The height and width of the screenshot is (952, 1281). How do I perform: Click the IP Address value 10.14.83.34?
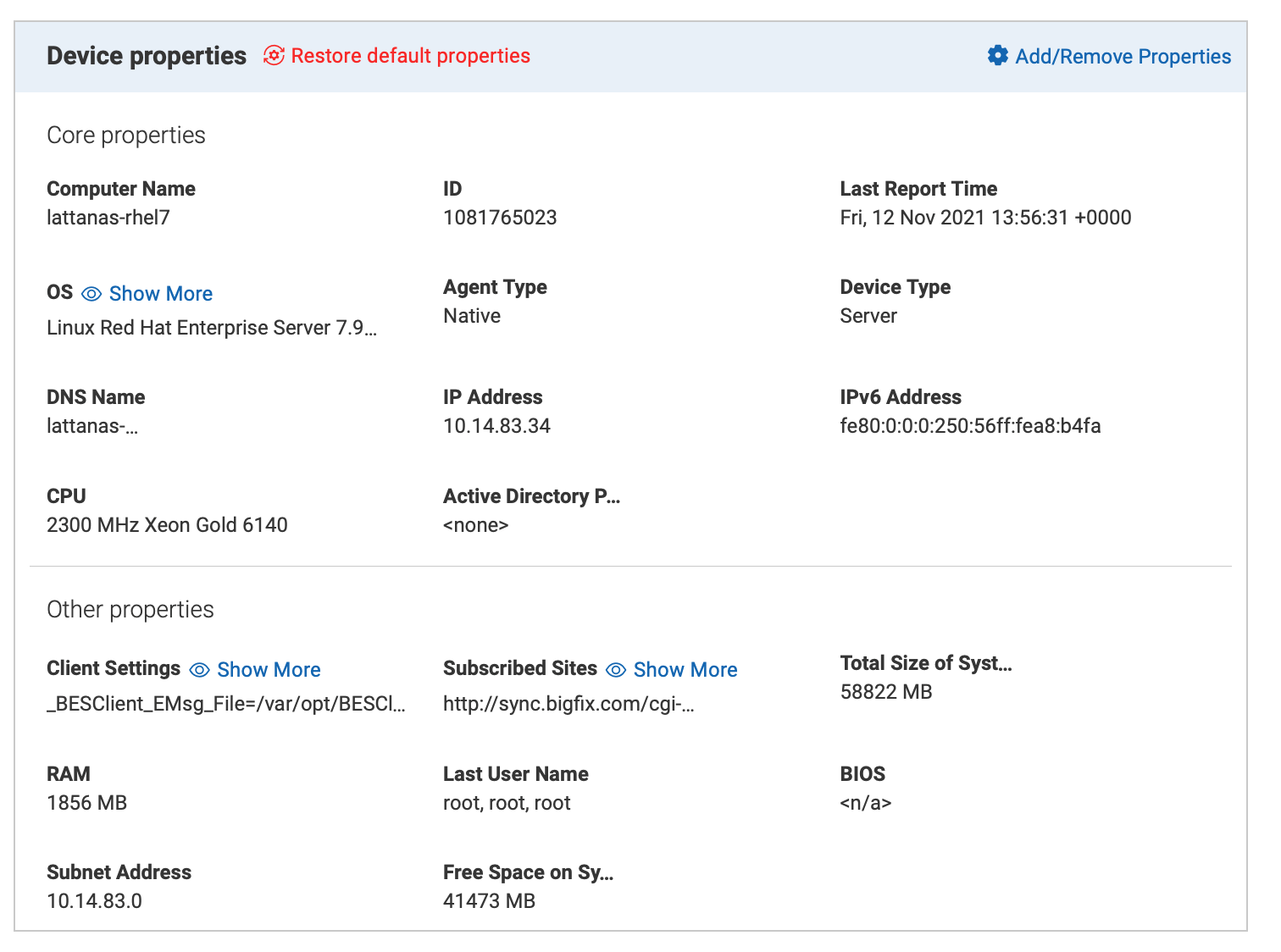click(496, 426)
